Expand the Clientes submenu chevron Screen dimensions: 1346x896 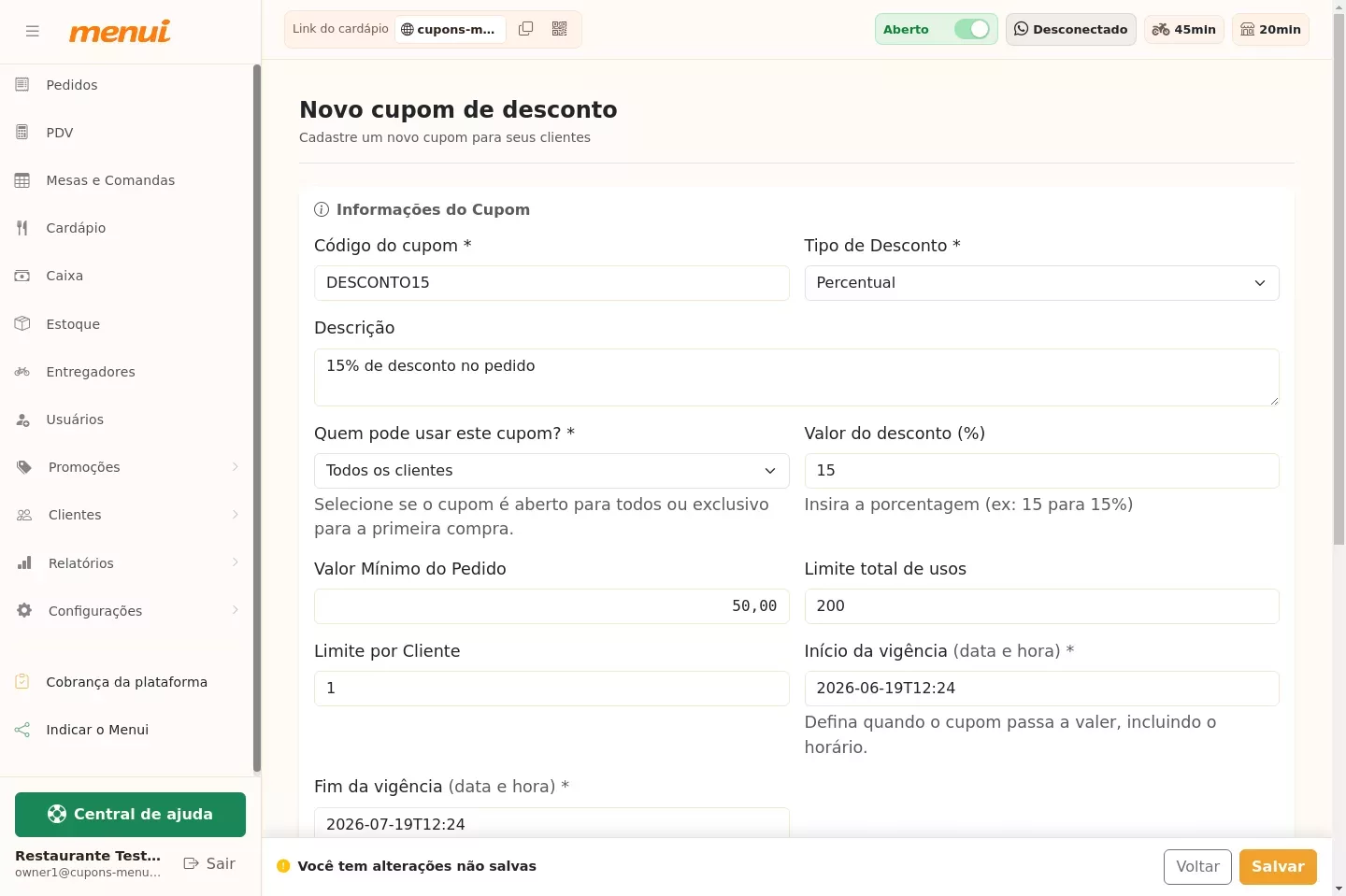pyautogui.click(x=236, y=515)
